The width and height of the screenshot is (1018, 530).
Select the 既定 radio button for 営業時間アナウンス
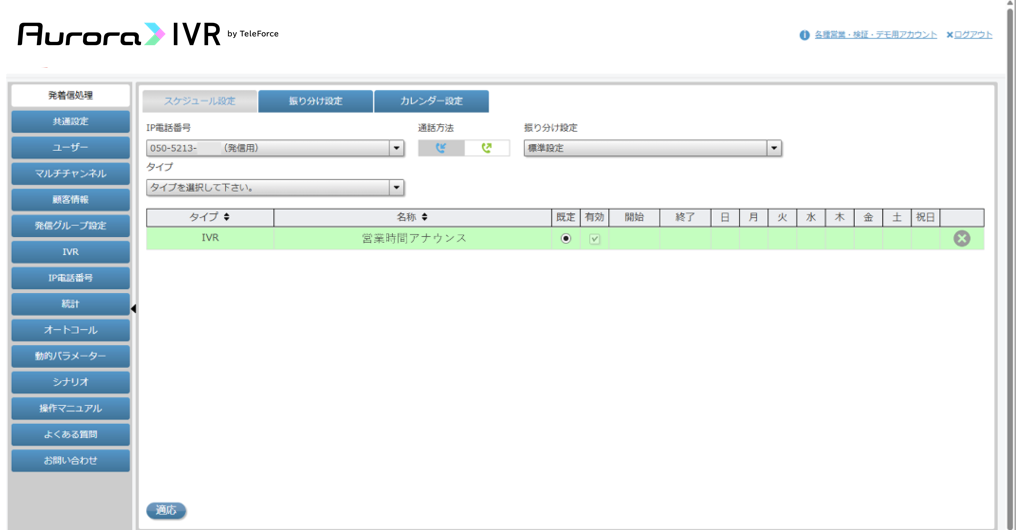pos(565,238)
